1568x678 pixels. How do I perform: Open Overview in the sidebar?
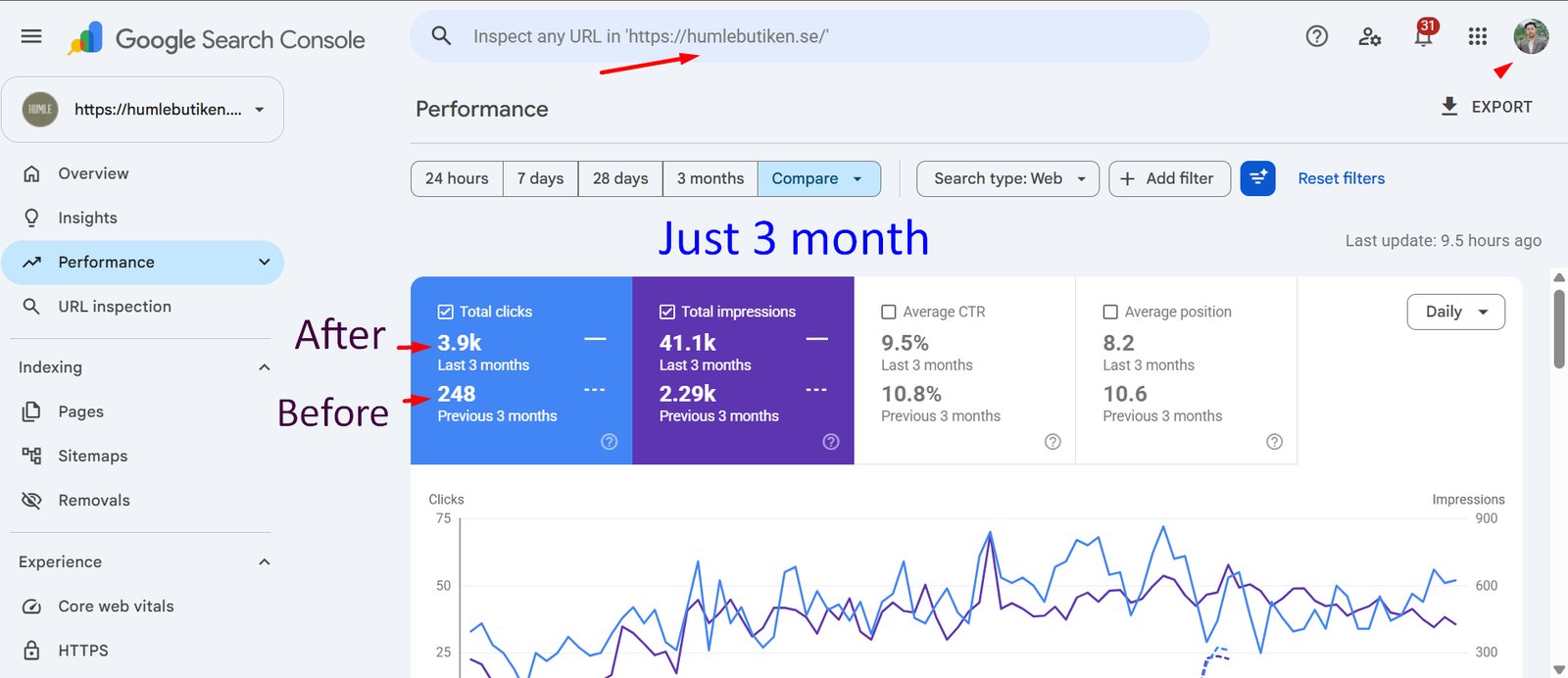[x=142, y=173]
